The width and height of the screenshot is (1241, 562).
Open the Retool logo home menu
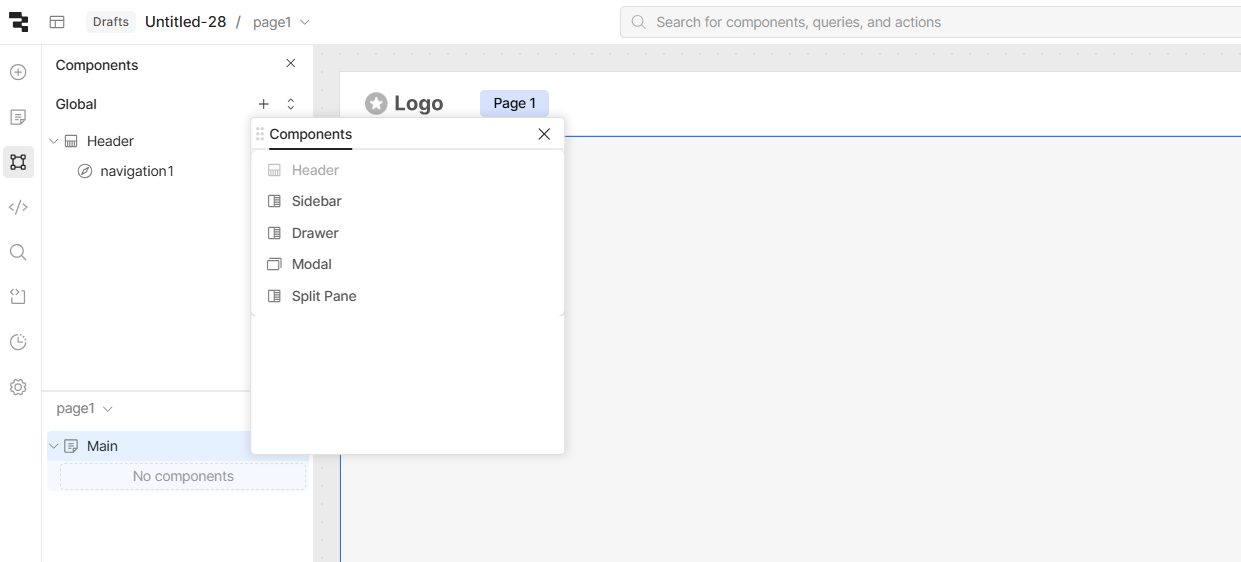coord(18,22)
